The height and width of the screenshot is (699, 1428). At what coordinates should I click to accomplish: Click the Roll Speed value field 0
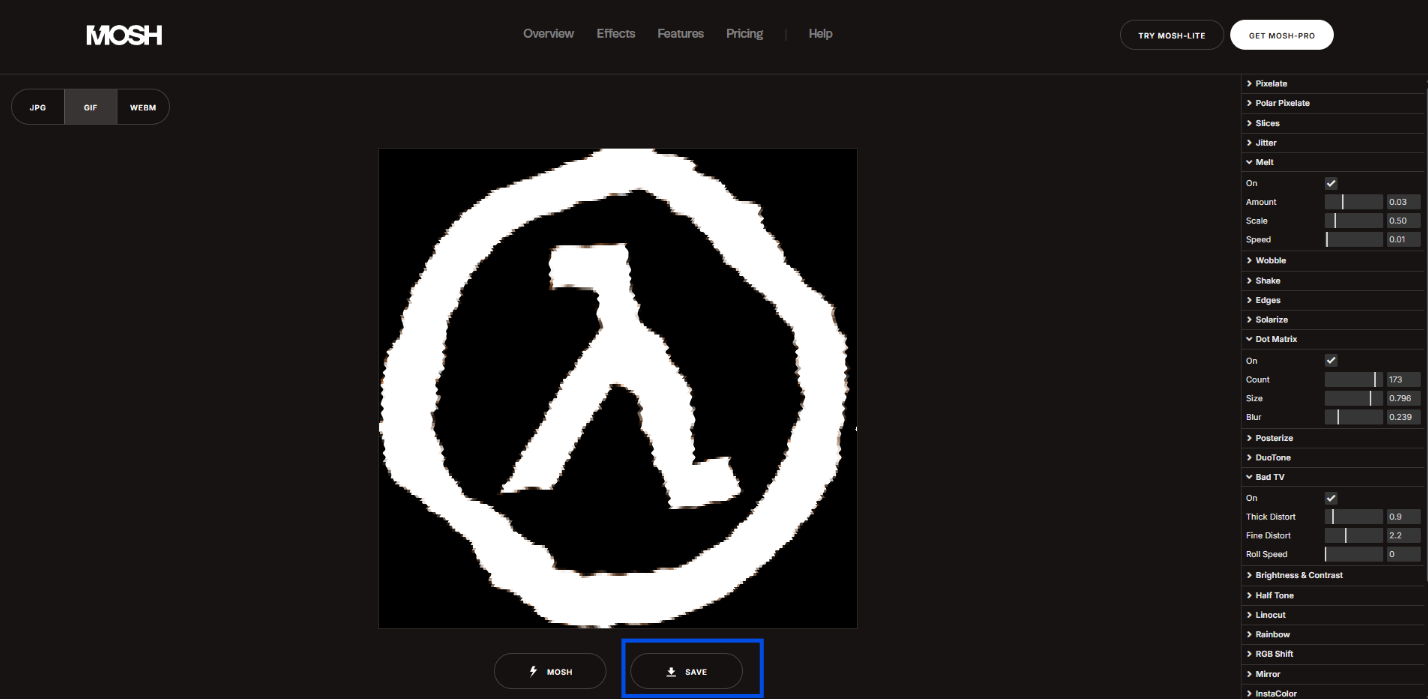1403,554
